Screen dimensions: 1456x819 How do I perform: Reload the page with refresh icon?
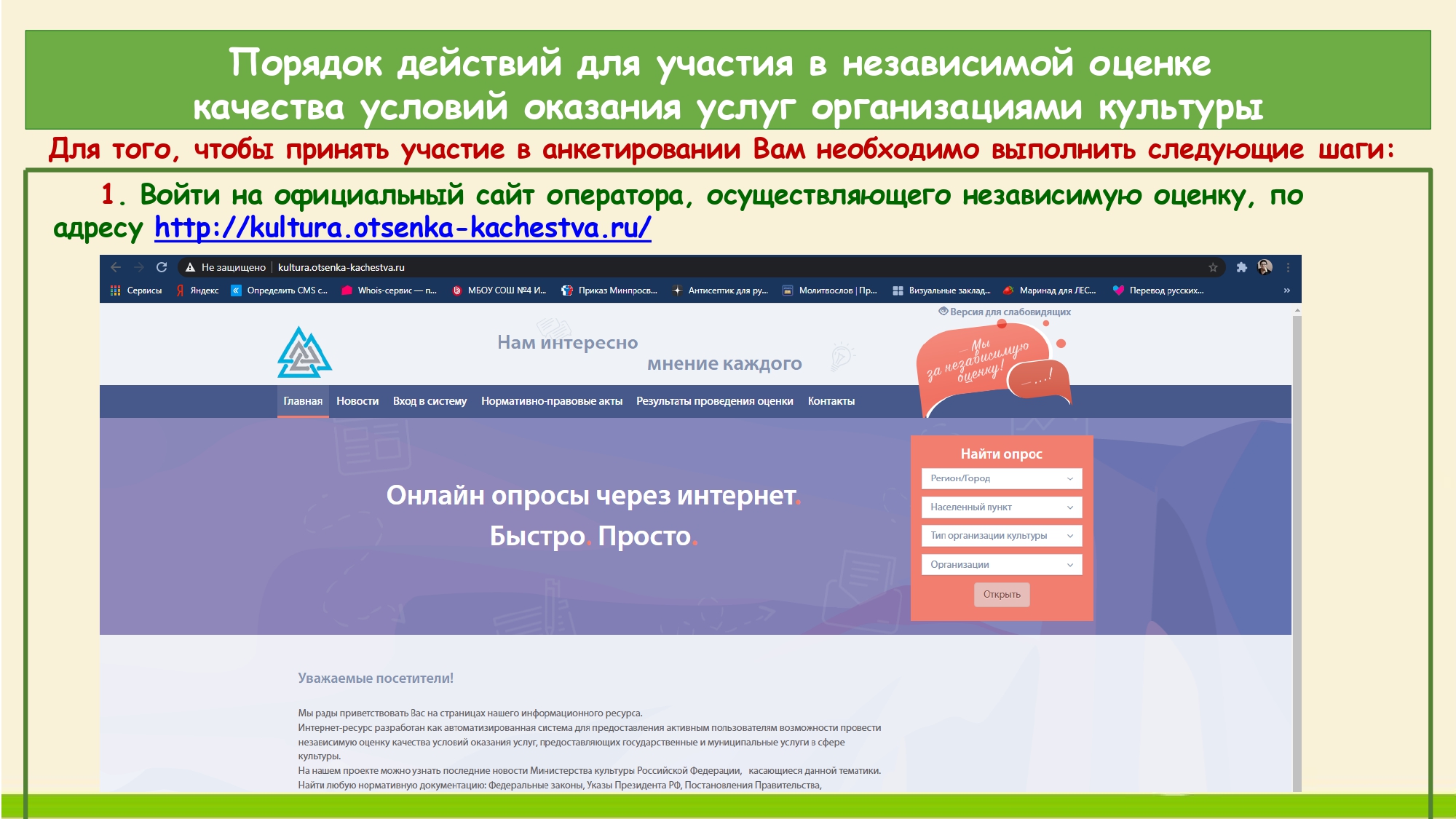coord(162,267)
